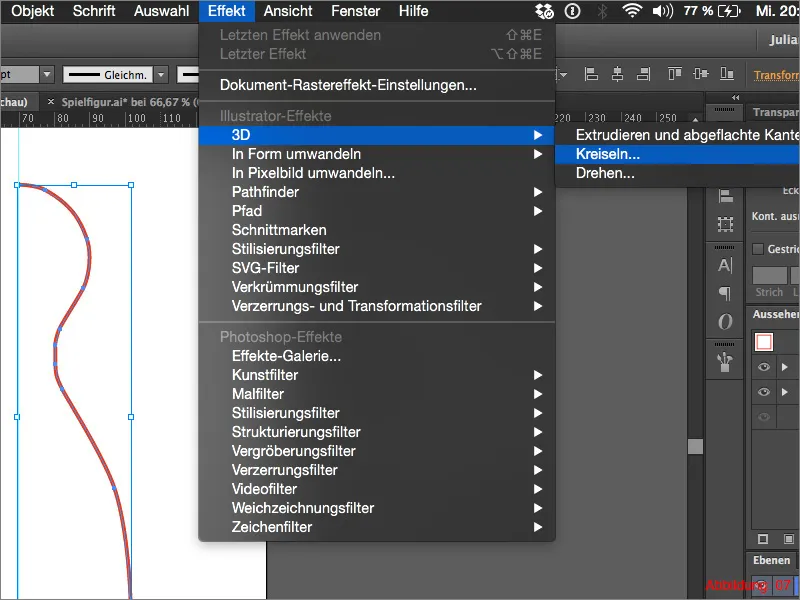800x600 pixels.
Task: Click the new fill icon in Aussehen panel
Action: tap(789, 539)
